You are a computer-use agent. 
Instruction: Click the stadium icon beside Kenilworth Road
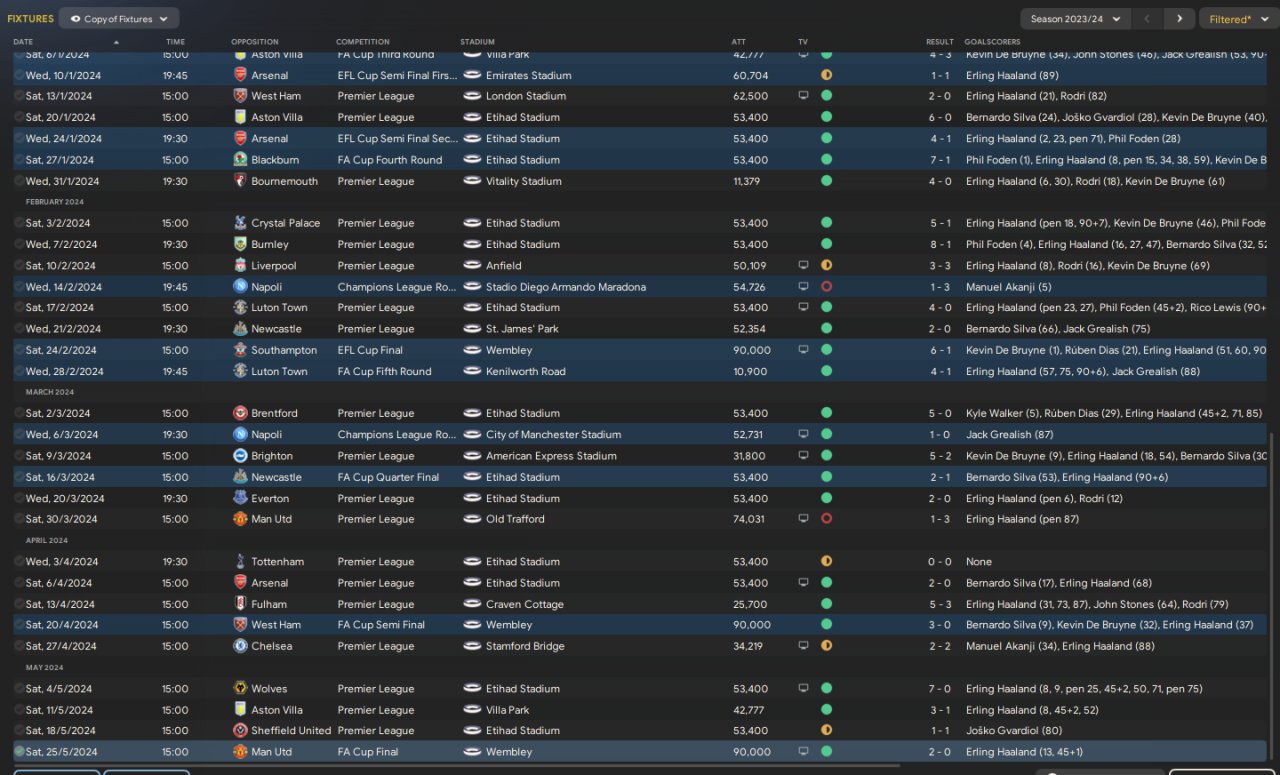coord(472,371)
